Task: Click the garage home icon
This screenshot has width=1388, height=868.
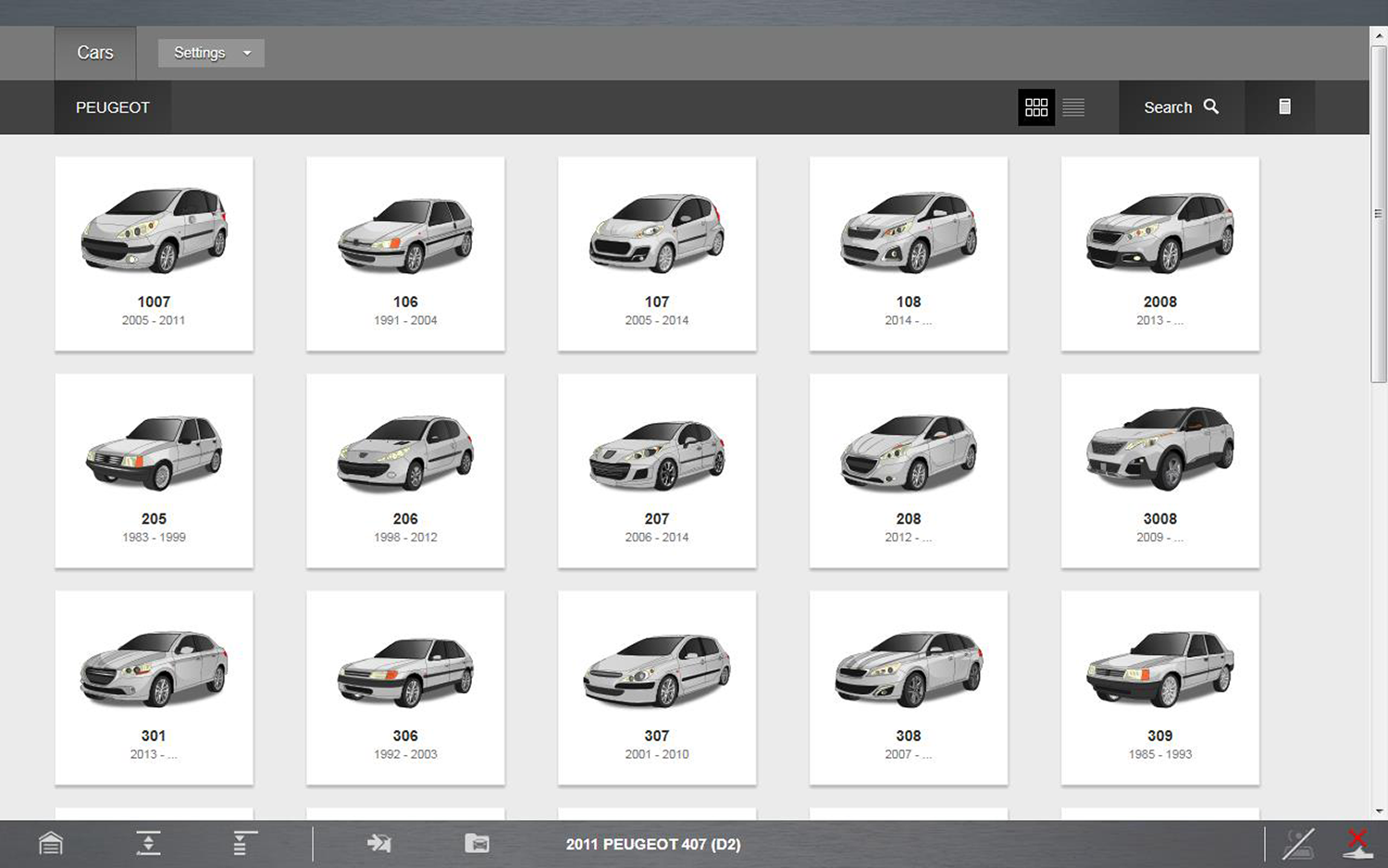Action: [51, 843]
